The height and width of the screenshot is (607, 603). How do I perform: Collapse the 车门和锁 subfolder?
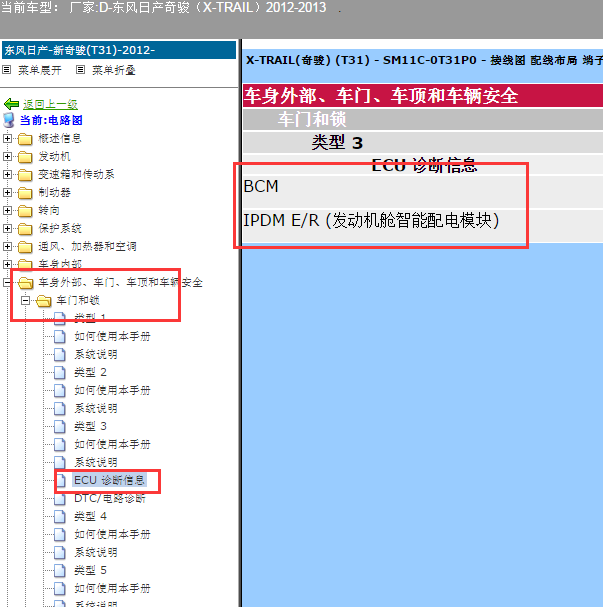tap(25, 300)
